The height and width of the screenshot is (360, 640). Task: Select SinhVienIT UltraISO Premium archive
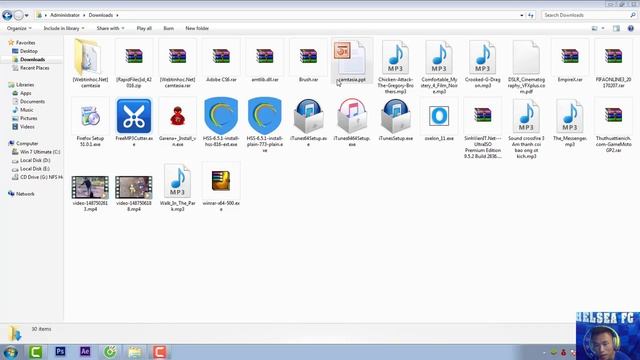point(482,128)
